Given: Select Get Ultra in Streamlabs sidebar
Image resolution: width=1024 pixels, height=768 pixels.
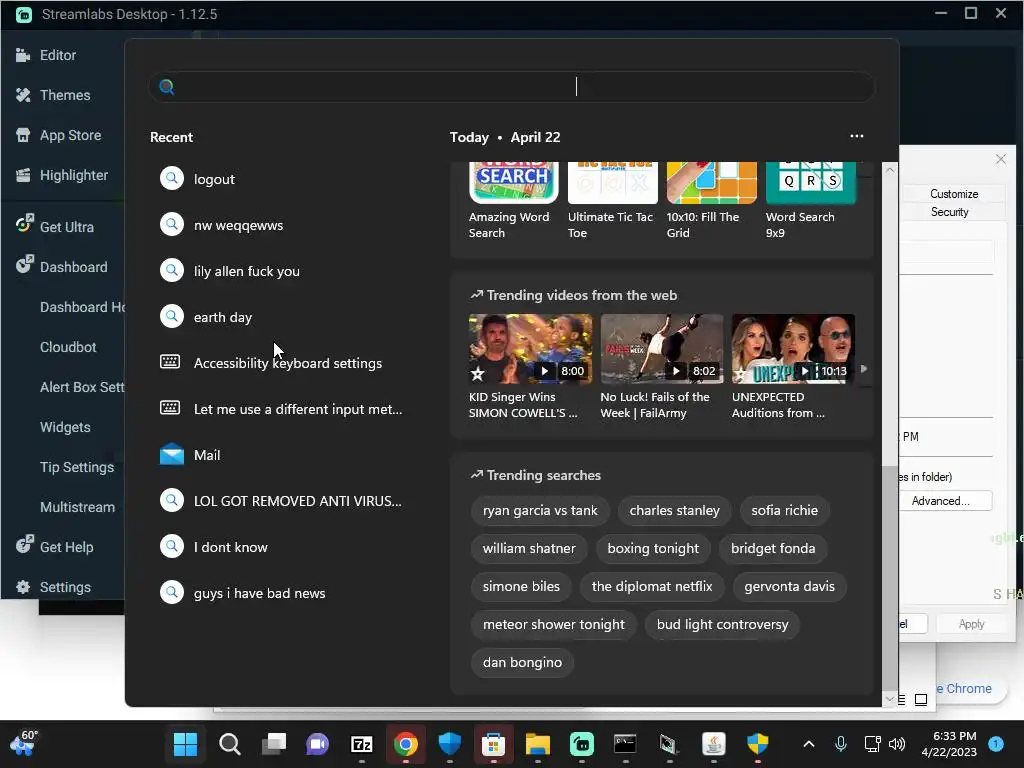Looking at the screenshot, I should pos(55,227).
